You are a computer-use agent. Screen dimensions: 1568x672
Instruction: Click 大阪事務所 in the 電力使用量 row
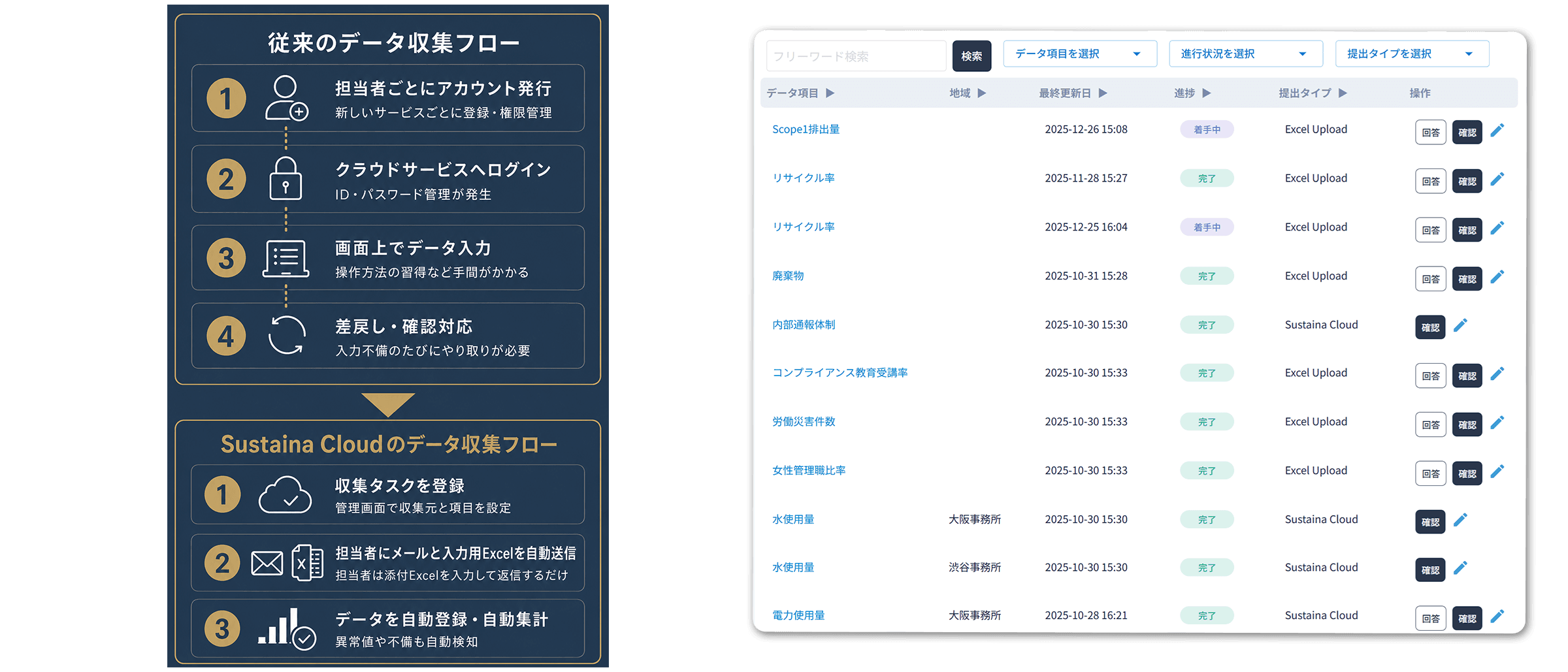point(975,615)
